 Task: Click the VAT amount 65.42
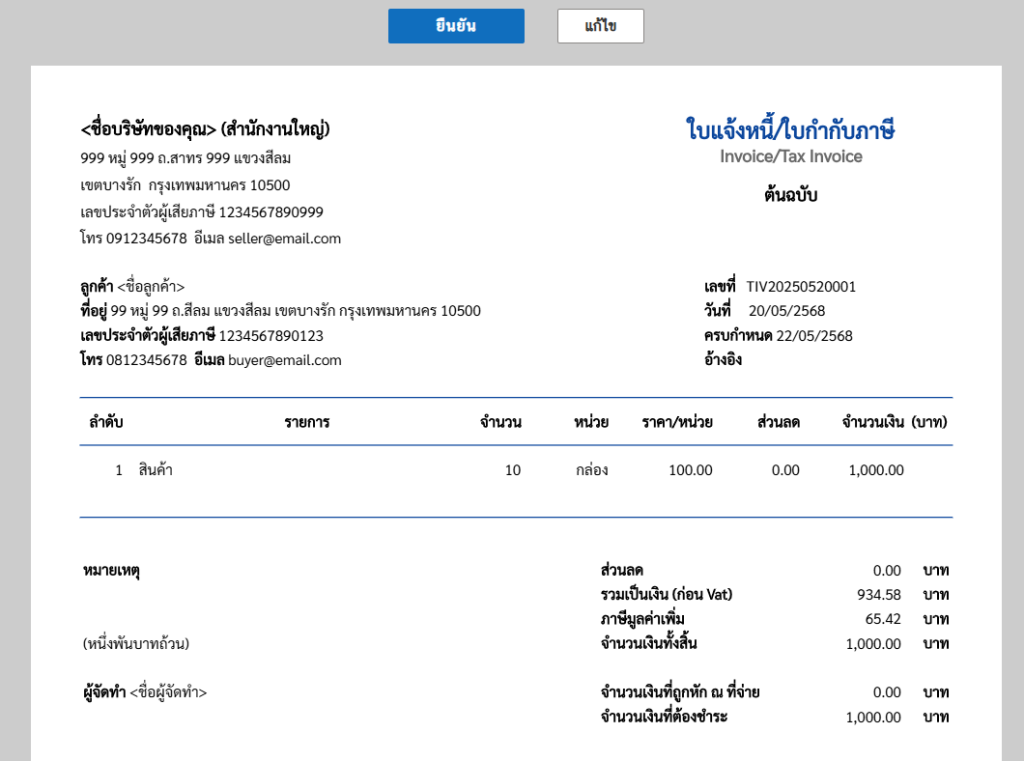883,619
